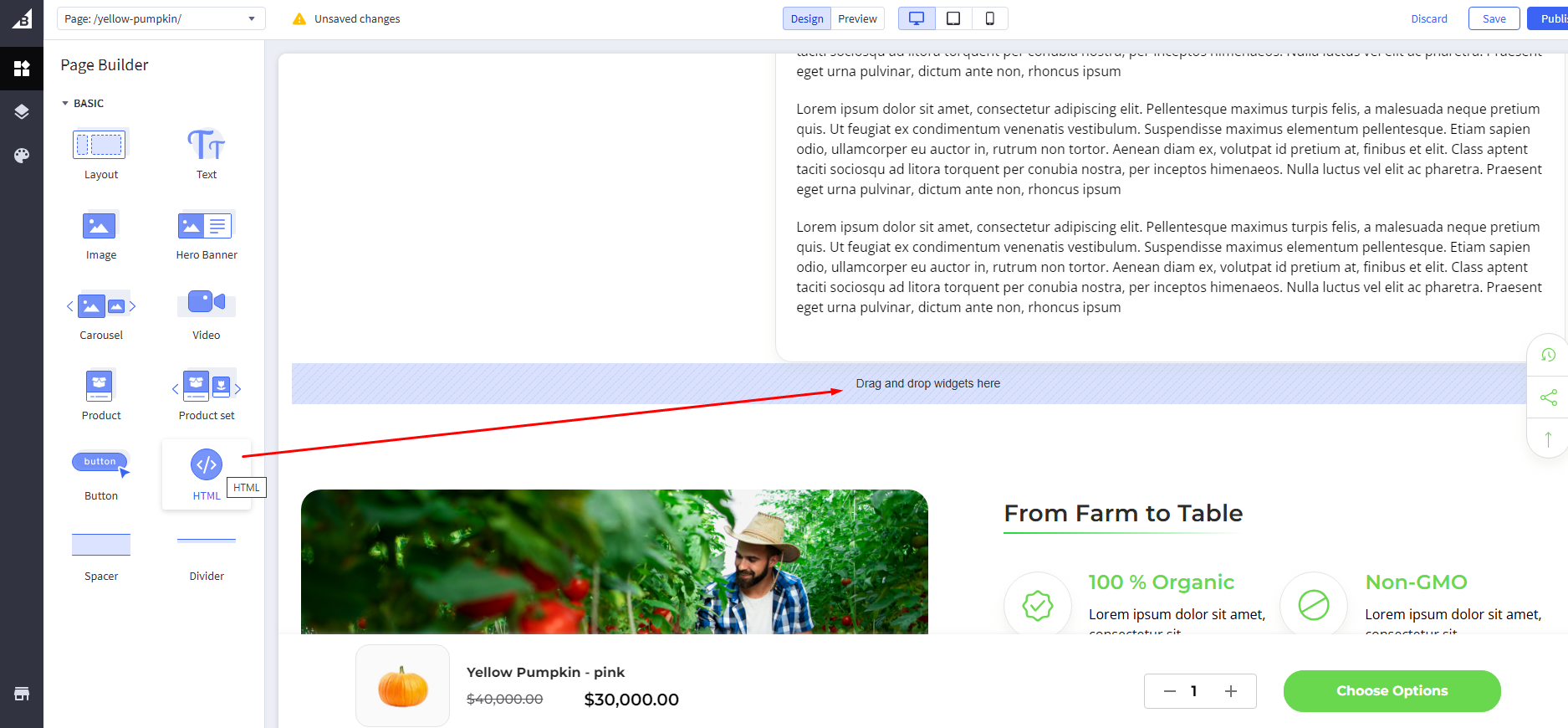Viewport: 1568px width, 728px height.
Task: Select the Product widget
Action: tap(101, 396)
